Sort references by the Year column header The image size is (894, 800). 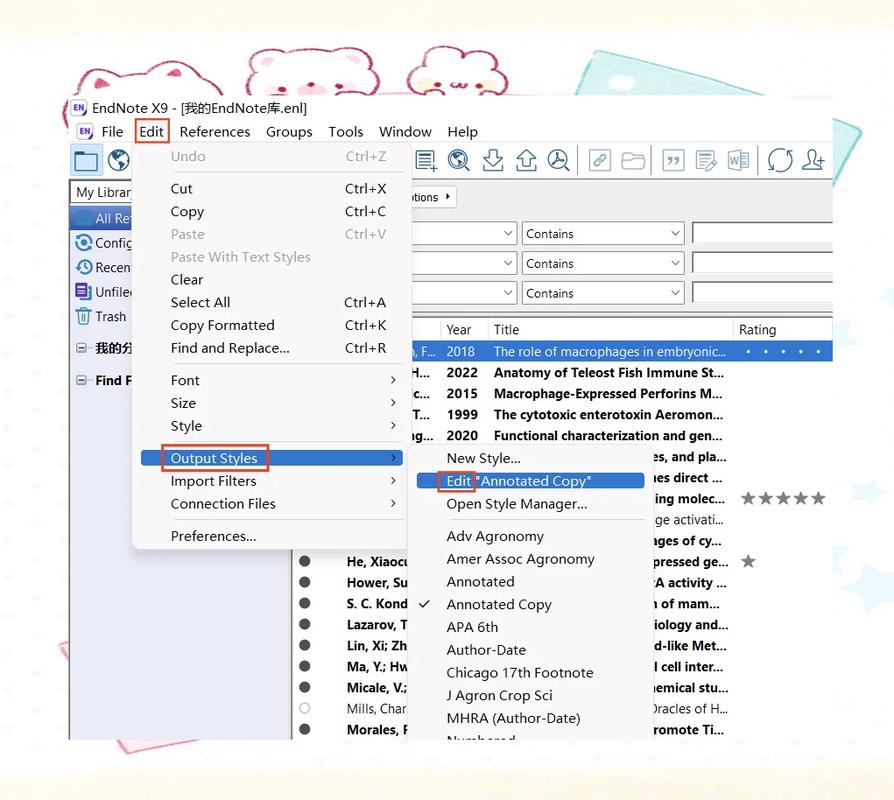(459, 329)
